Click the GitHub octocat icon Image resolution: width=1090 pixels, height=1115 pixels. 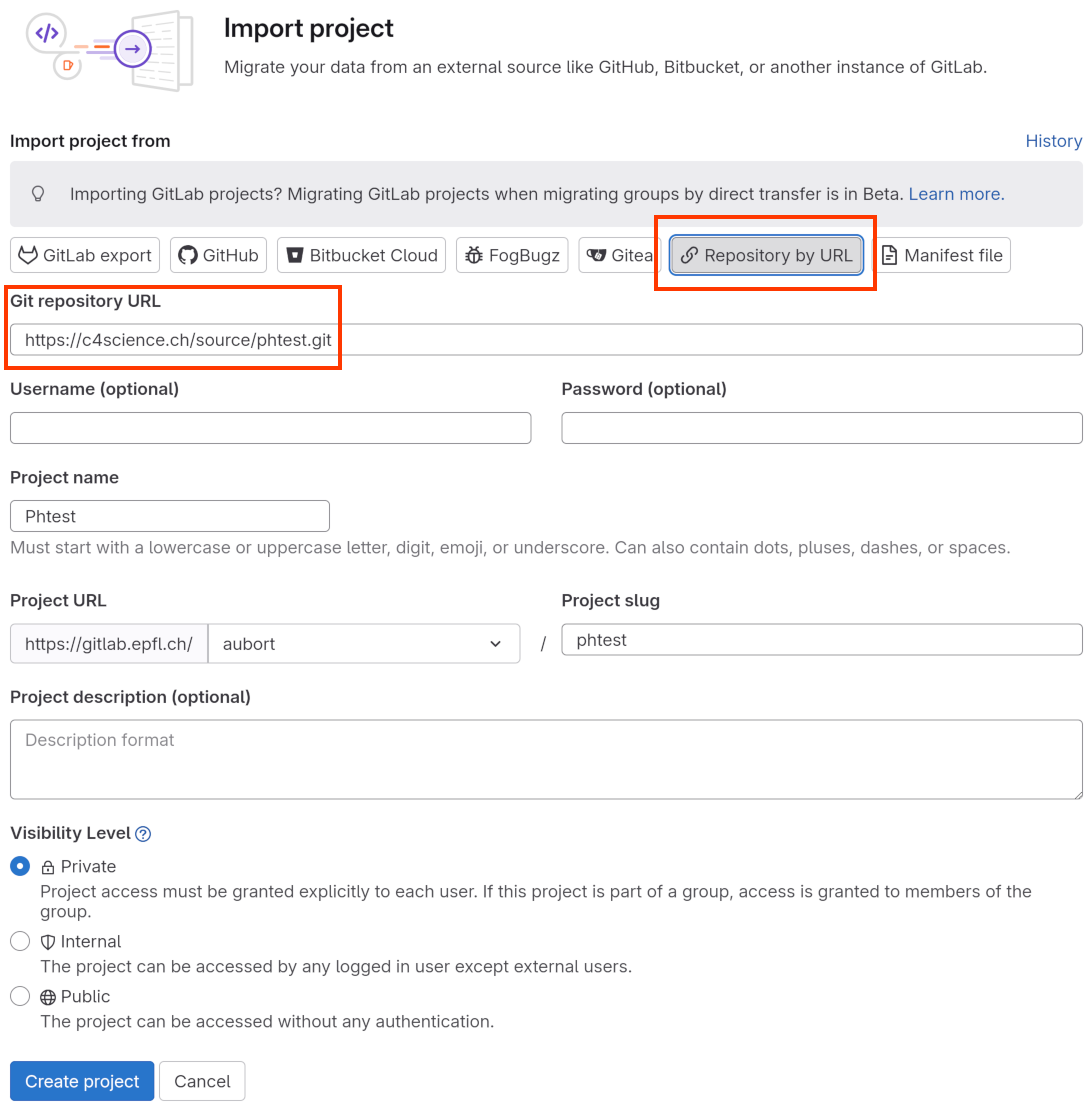click(188, 255)
